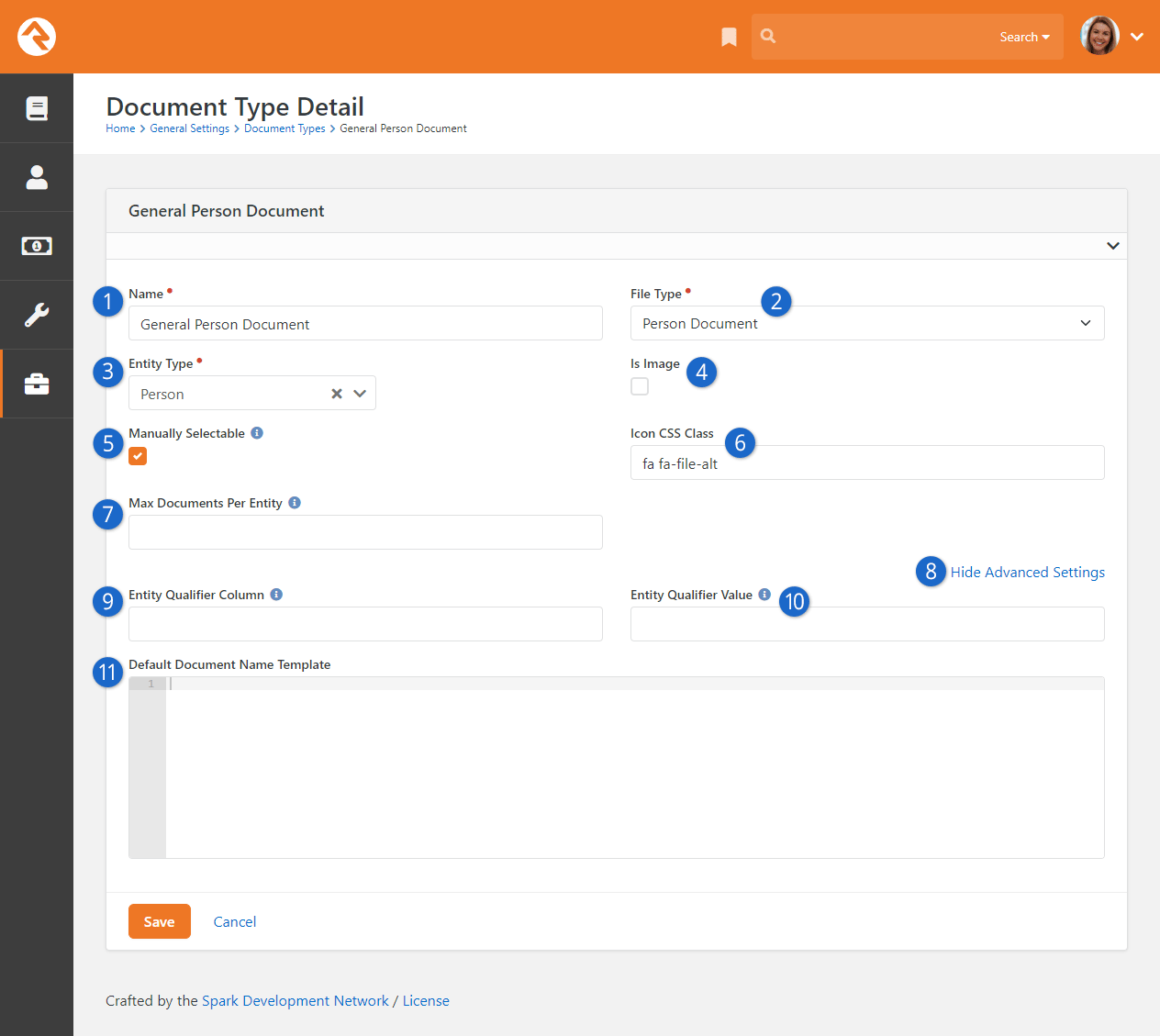Show Max Documents Per Entity info icon
The width and height of the screenshot is (1160, 1036).
click(295, 503)
